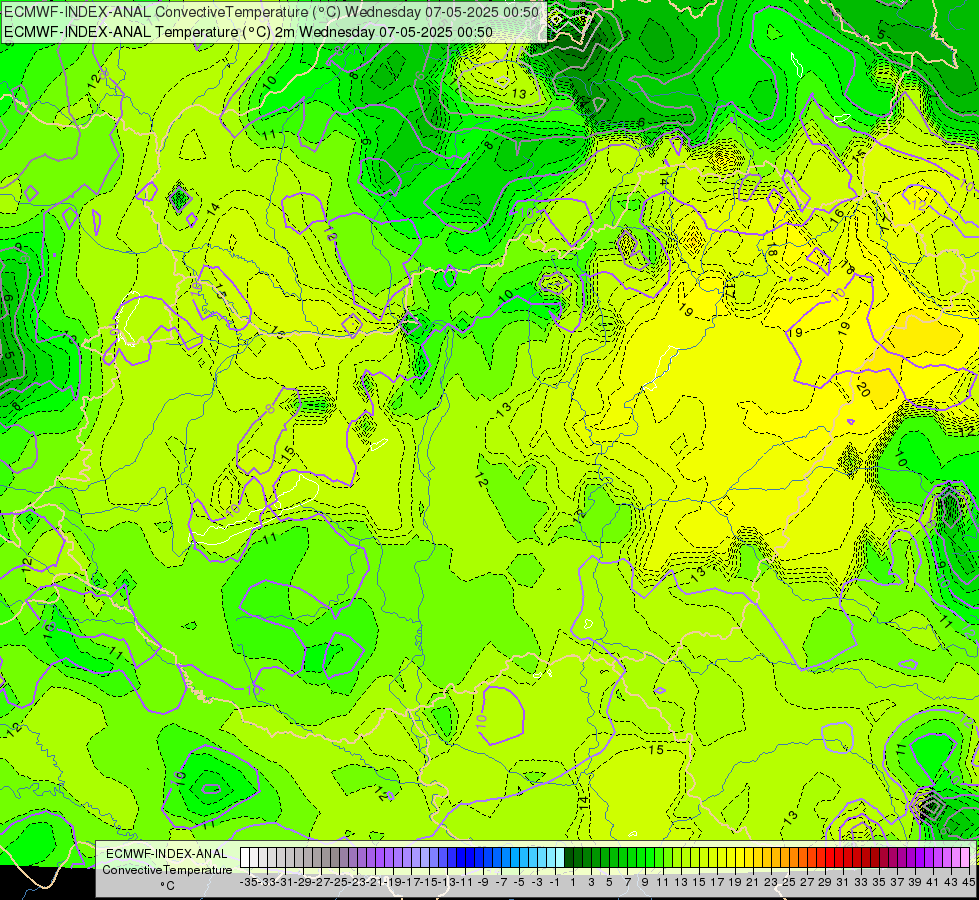This screenshot has width=979, height=900.
Task: Click the 31 legend scale value
Action: pos(843,883)
